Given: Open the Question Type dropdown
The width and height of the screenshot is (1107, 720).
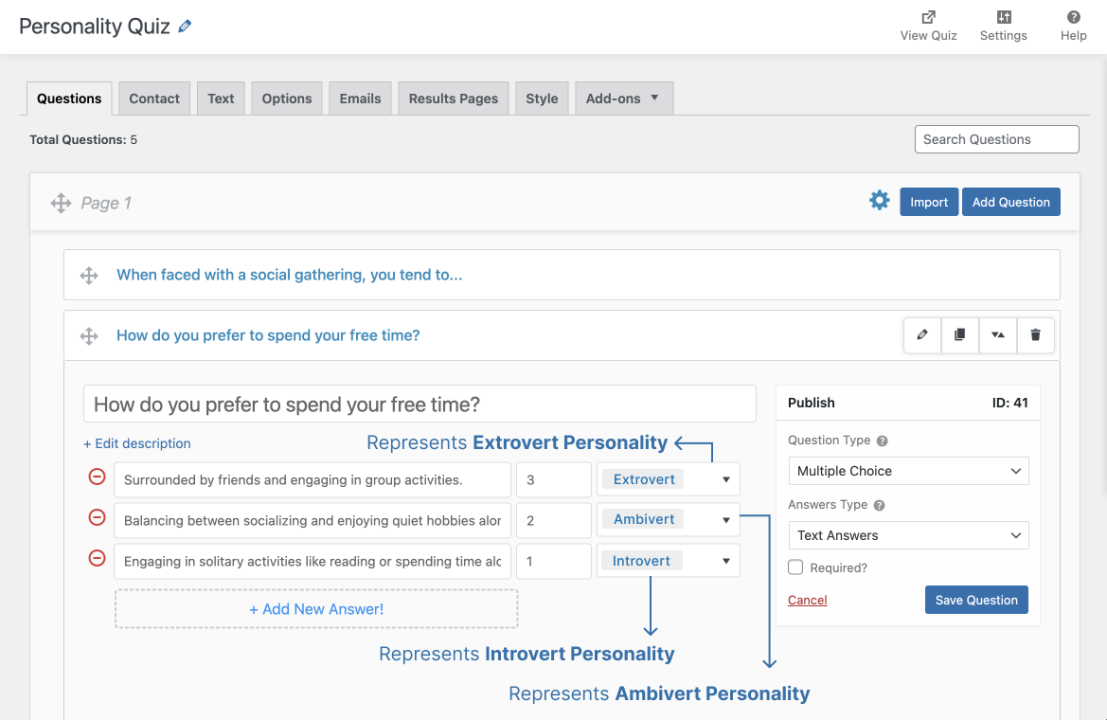Looking at the screenshot, I should pyautogui.click(x=908, y=470).
